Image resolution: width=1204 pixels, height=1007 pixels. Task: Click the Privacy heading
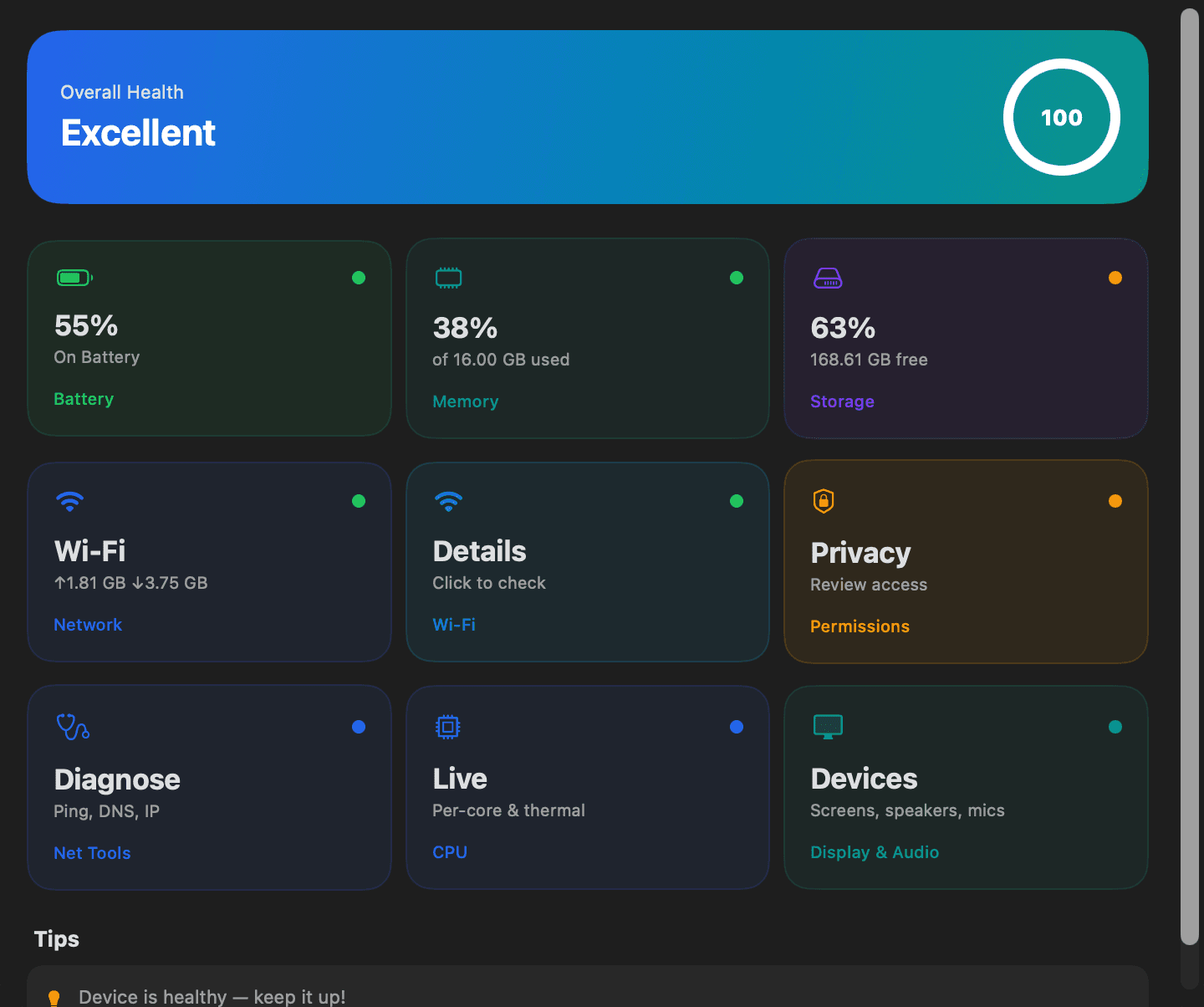point(860,553)
